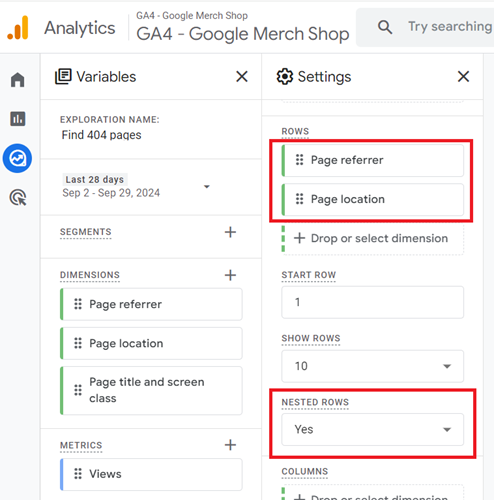Select the Page location row chip
Image resolution: width=494 pixels, height=500 pixels.
[x=373, y=199]
